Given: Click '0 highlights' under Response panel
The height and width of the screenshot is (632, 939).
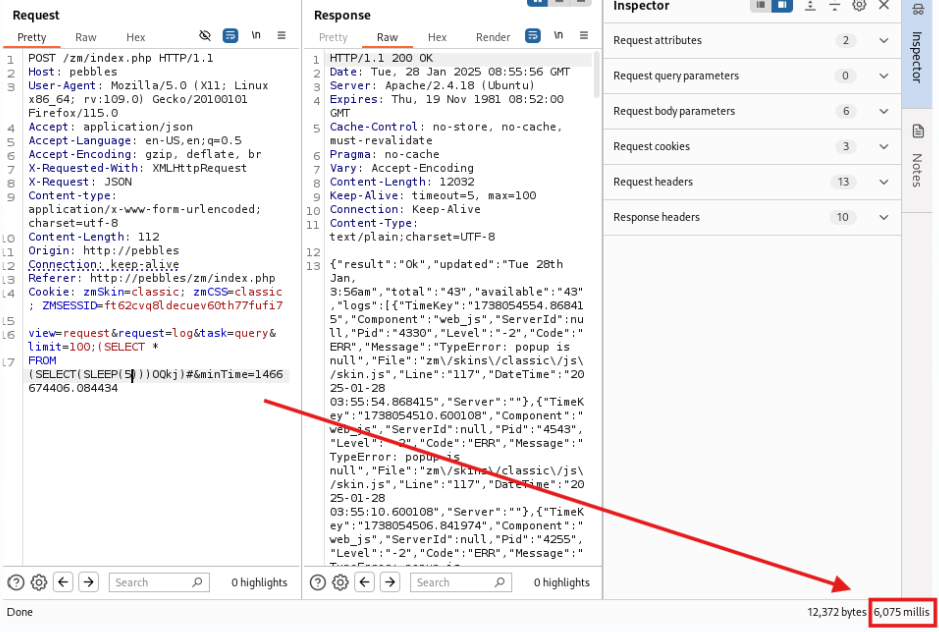Looking at the screenshot, I should click(x=562, y=582).
